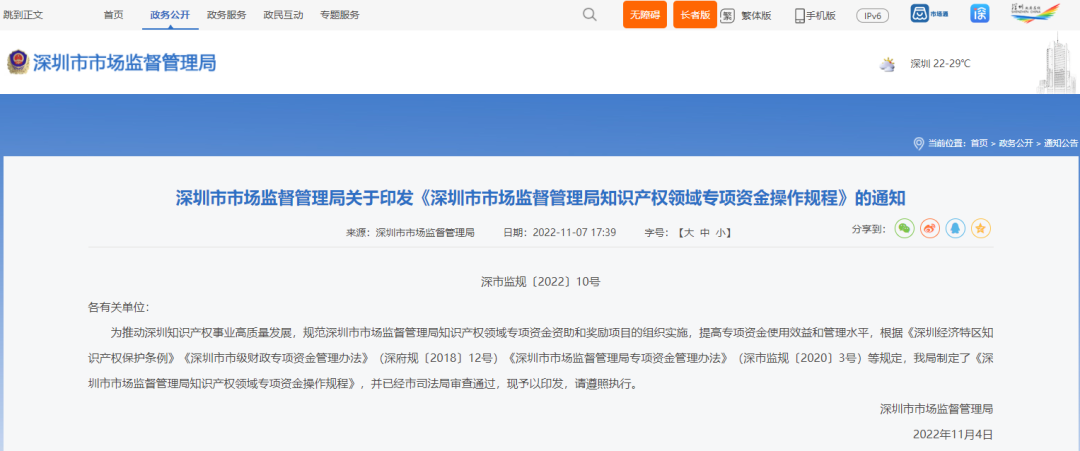Click 深圳 22-29℃ weather text
This screenshot has width=1080, height=451.
[x=940, y=63]
